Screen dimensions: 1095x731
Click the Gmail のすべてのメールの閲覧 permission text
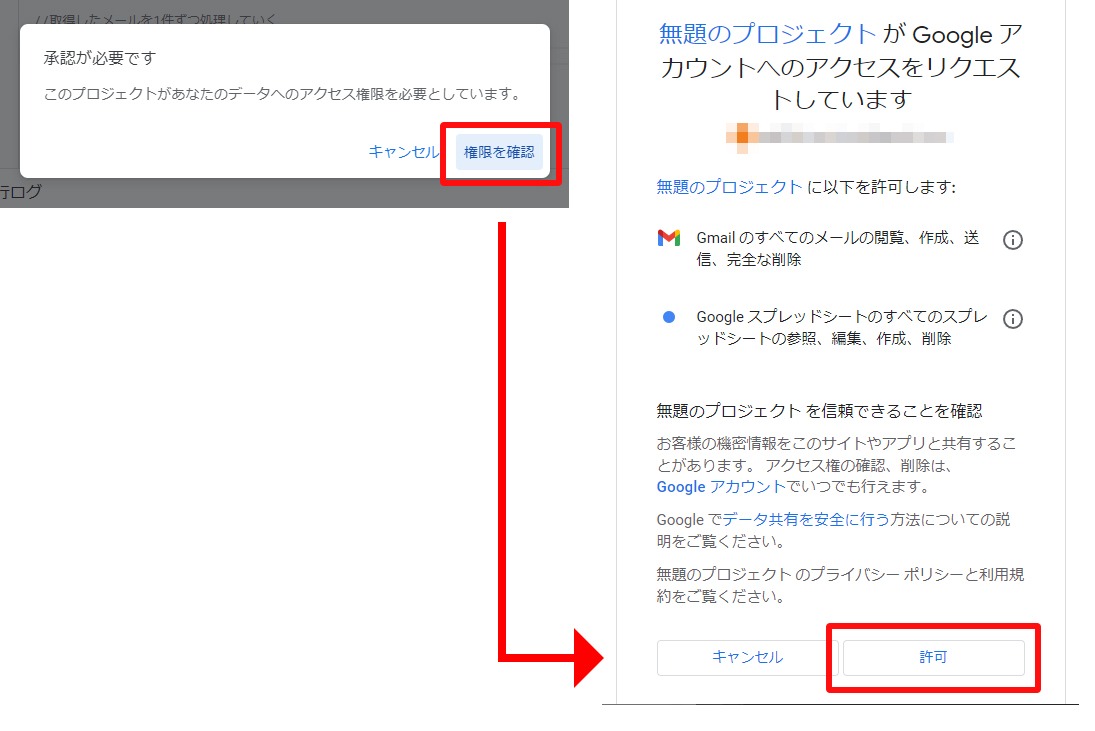pyautogui.click(x=838, y=249)
